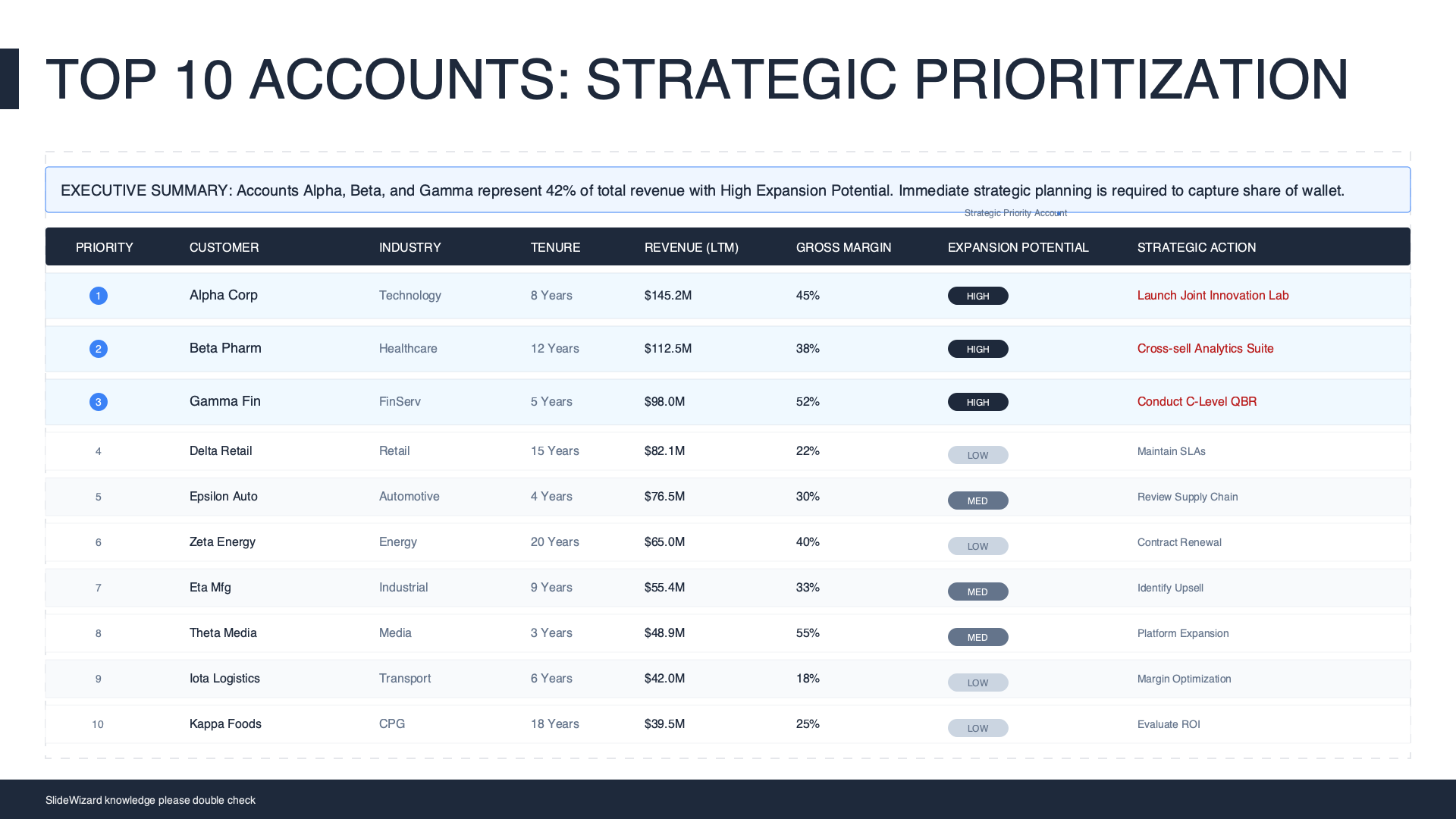The height and width of the screenshot is (819, 1456).
Task: Select the Zeta Energy customer name
Action: tap(222, 542)
